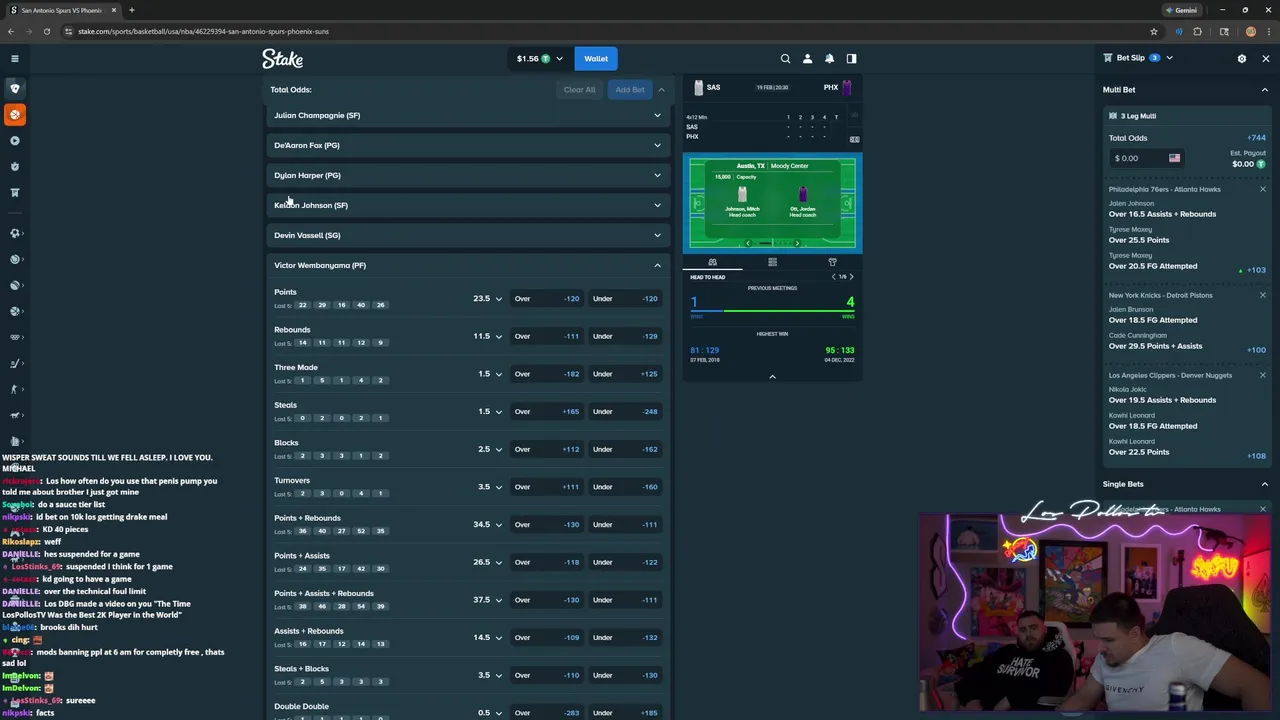Image resolution: width=1280 pixels, height=720 pixels.
Task: Open a new browser tab
Action: [x=131, y=10]
